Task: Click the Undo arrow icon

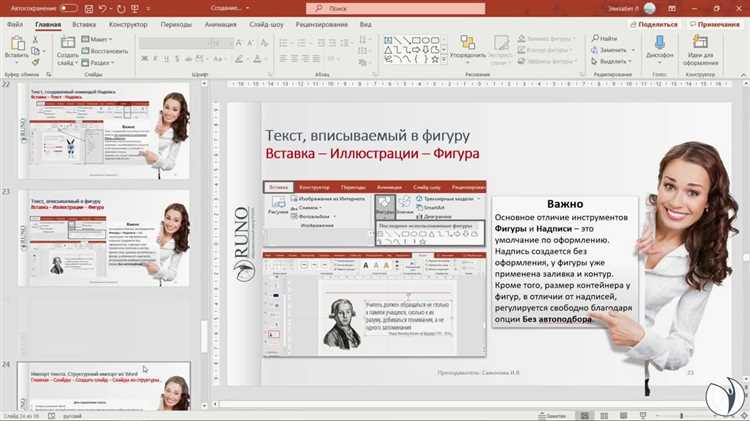Action: point(102,9)
